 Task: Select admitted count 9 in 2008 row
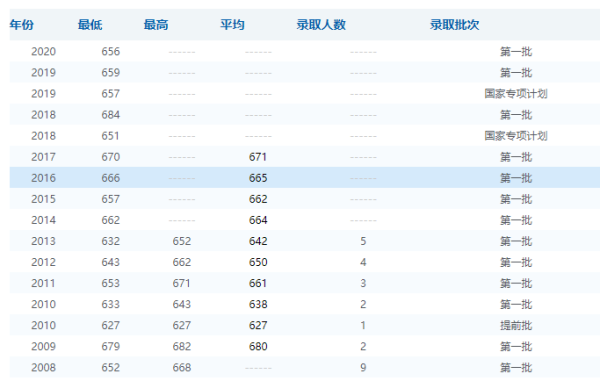point(363,367)
